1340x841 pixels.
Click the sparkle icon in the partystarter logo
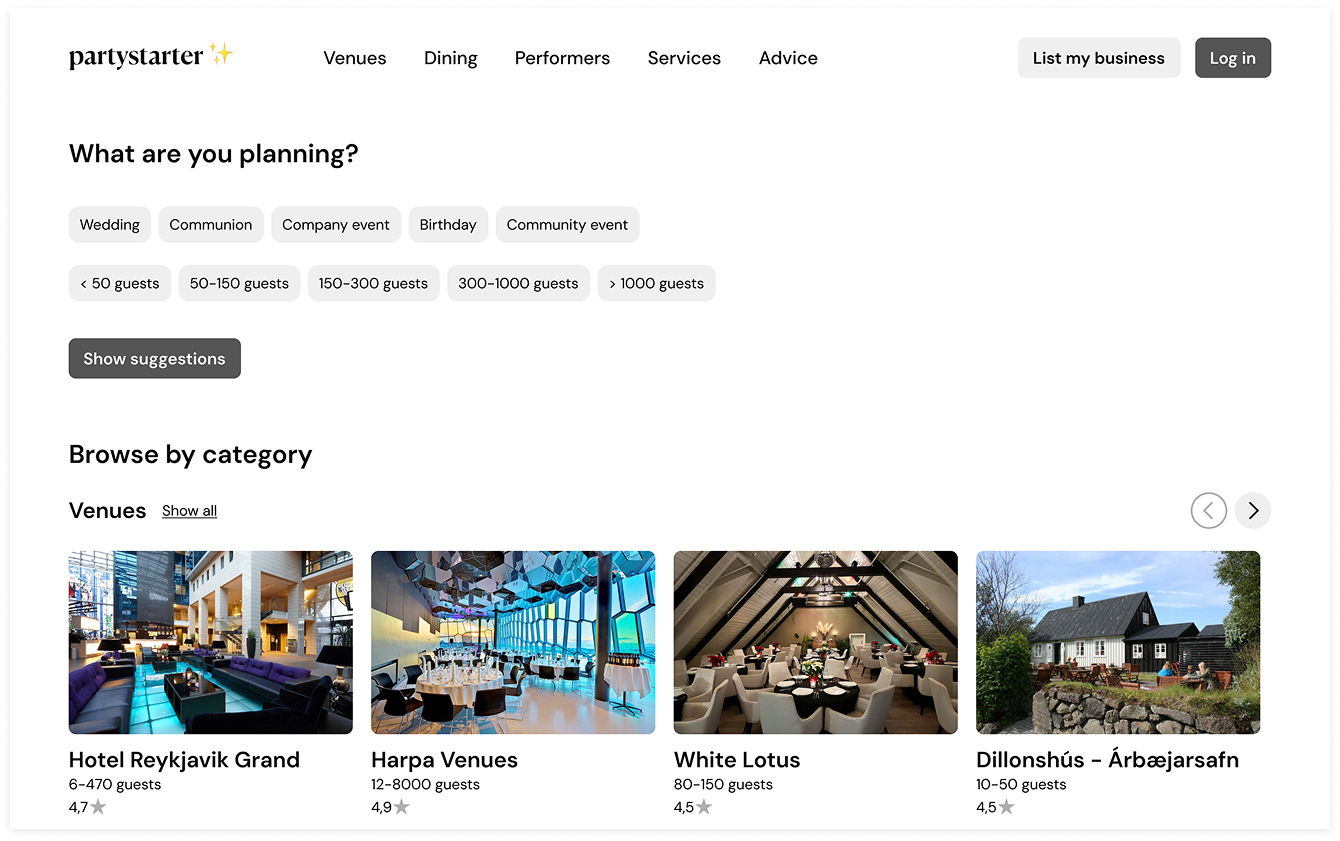222,50
